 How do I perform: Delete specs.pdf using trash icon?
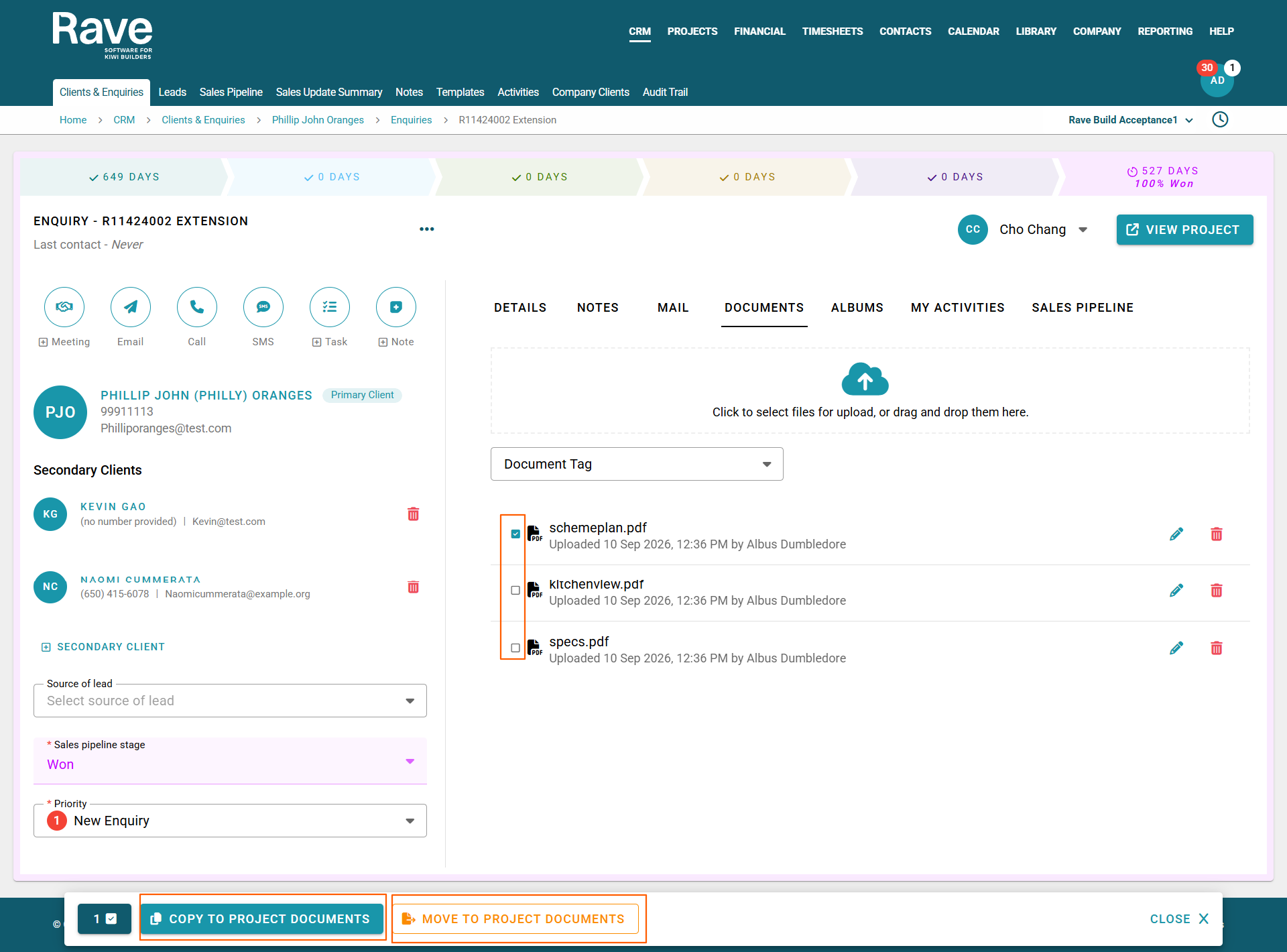click(x=1217, y=648)
